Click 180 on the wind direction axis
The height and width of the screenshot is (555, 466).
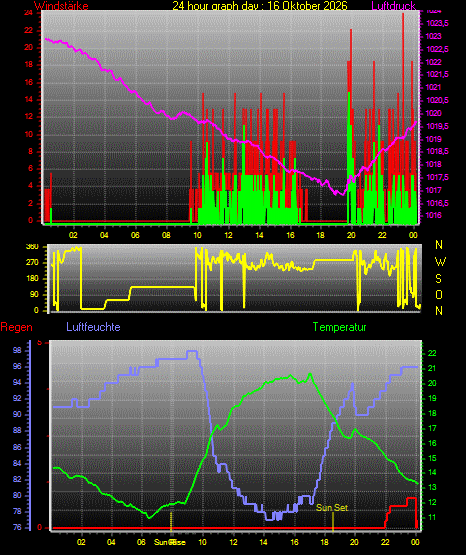[x=32, y=279]
